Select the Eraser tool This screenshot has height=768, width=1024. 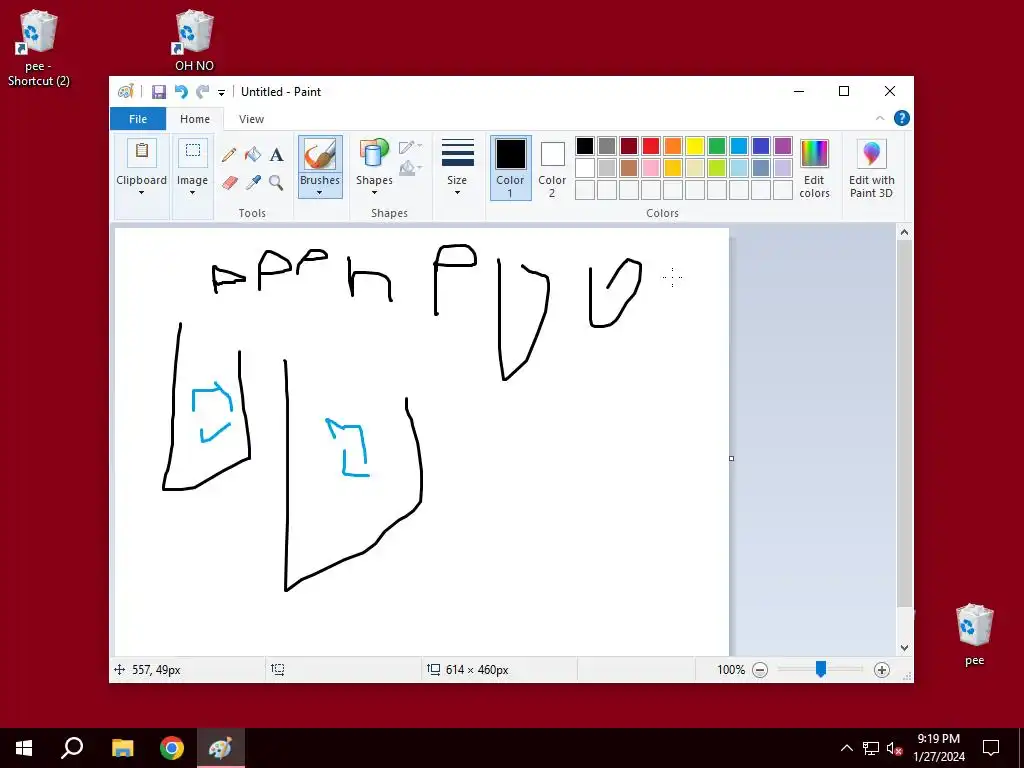click(229, 182)
